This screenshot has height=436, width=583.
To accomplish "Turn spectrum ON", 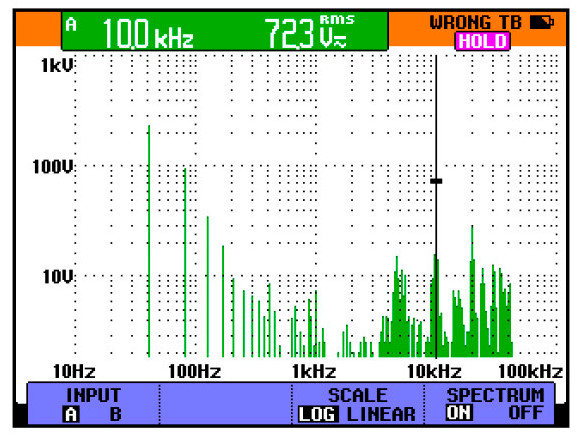I will coord(459,413).
